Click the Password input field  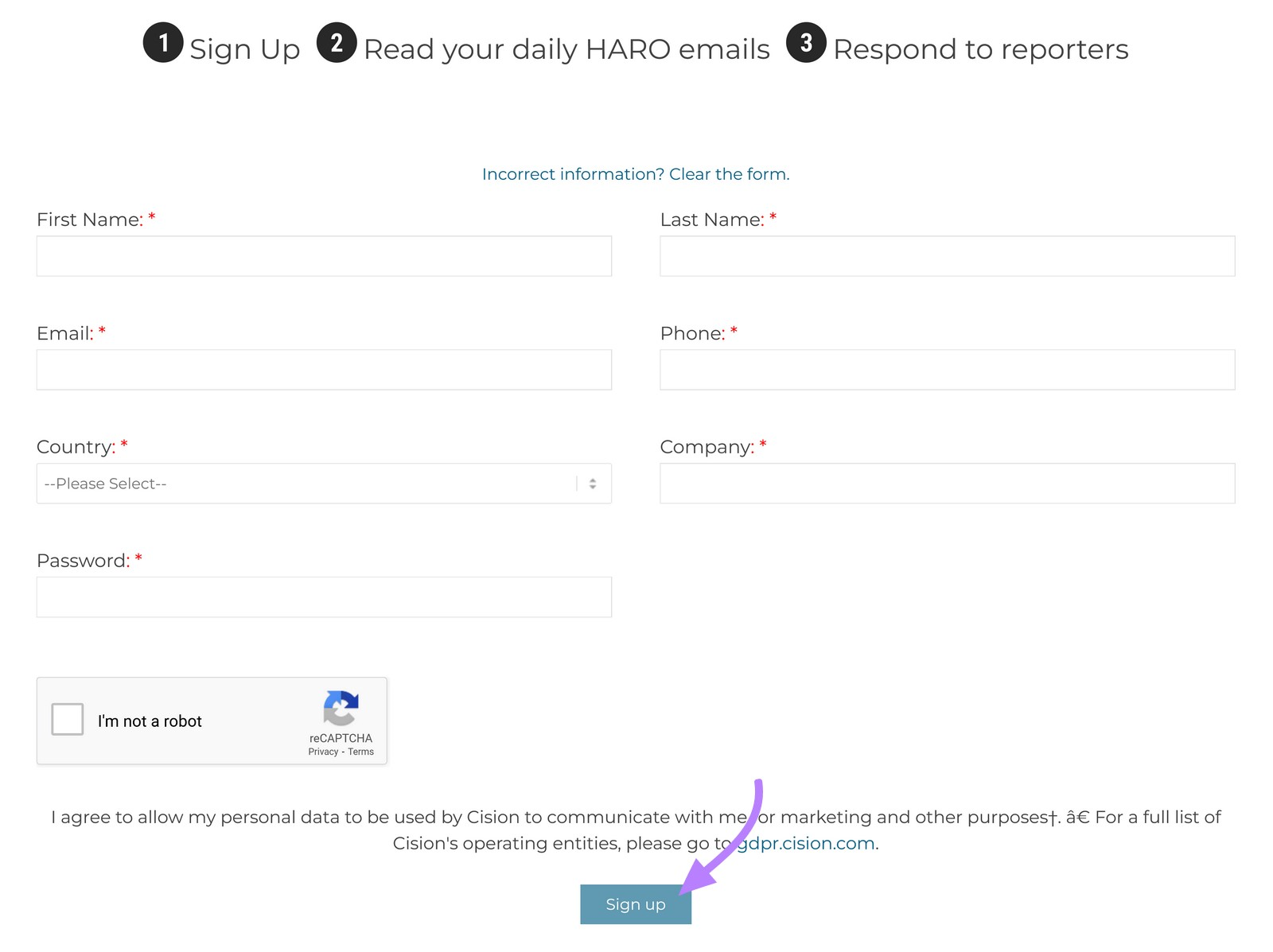click(323, 596)
